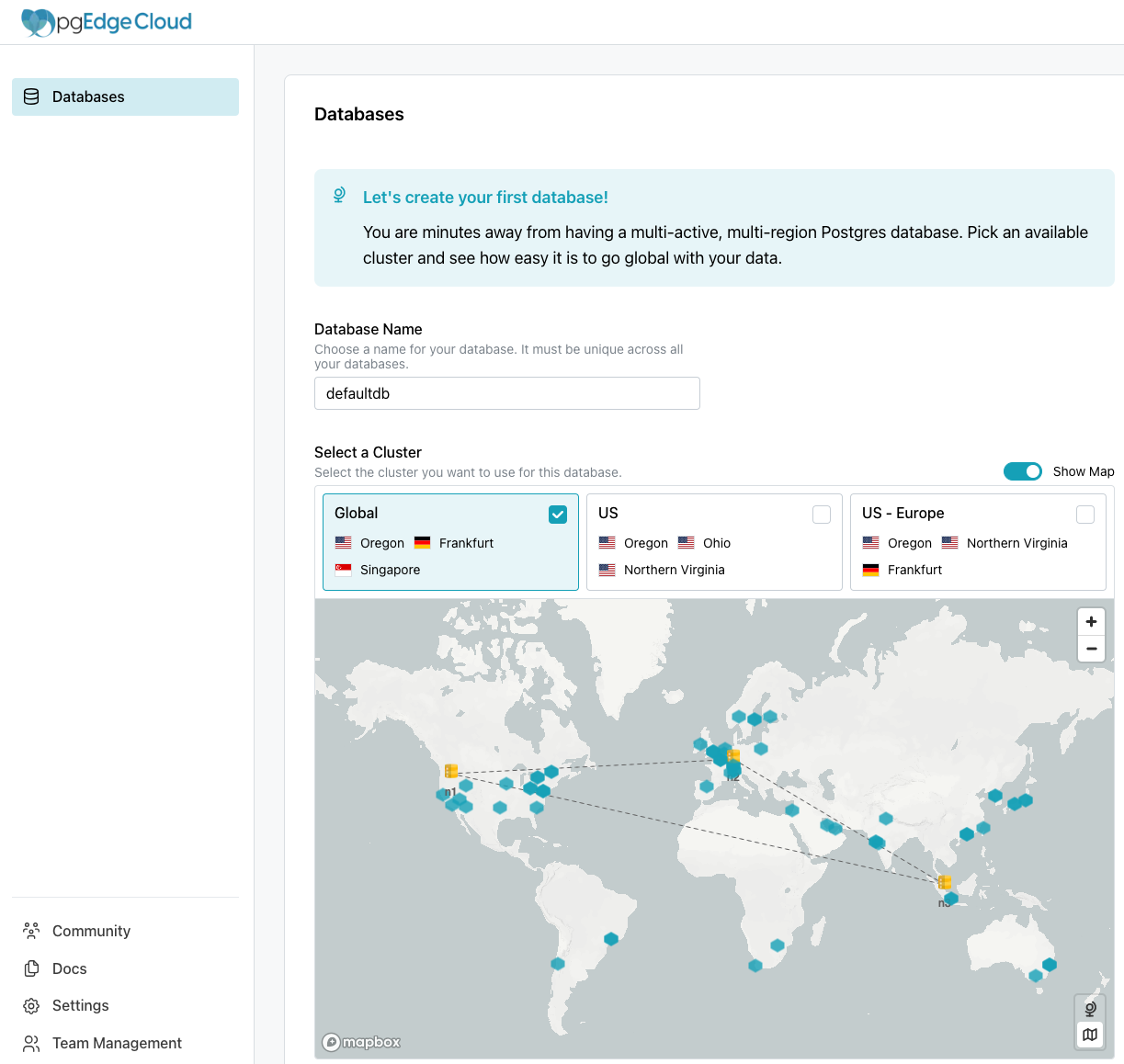Open the Databases menu item
1124x1064 pixels.
coord(88,96)
